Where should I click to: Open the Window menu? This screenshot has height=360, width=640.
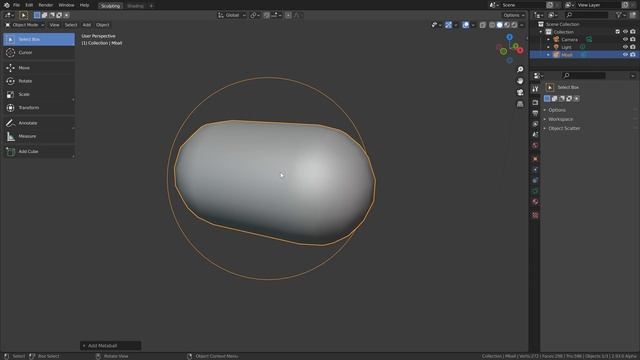pyautogui.click(x=67, y=5)
